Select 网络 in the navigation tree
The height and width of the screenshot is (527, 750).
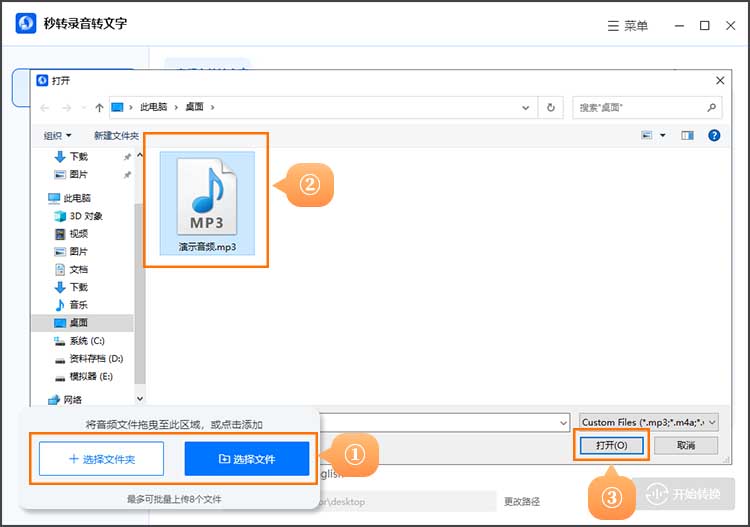coord(65,400)
